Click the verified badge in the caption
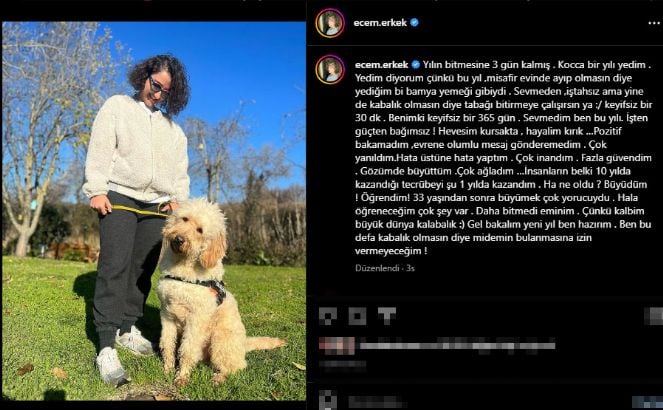This screenshot has width=663, height=410. coord(415,65)
